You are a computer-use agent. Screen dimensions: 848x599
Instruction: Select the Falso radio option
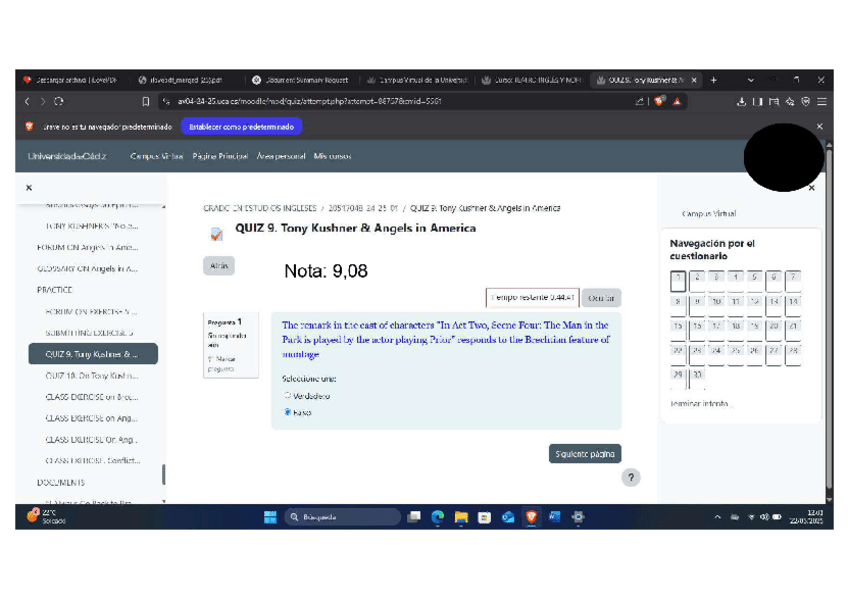[x=288, y=412]
